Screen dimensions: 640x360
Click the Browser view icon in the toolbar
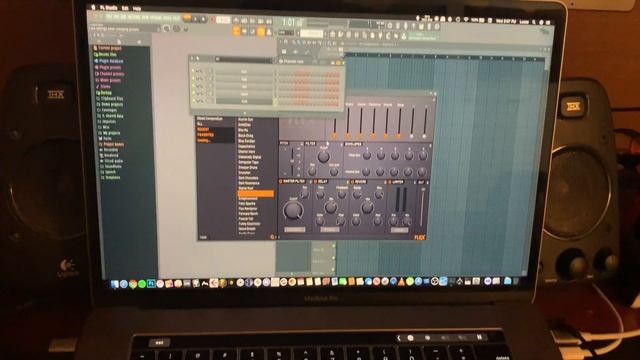269,33
